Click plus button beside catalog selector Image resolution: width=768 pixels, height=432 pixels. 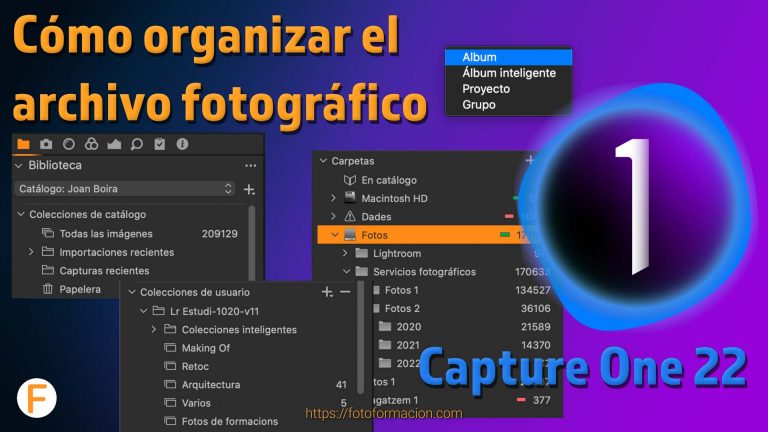[x=249, y=189]
